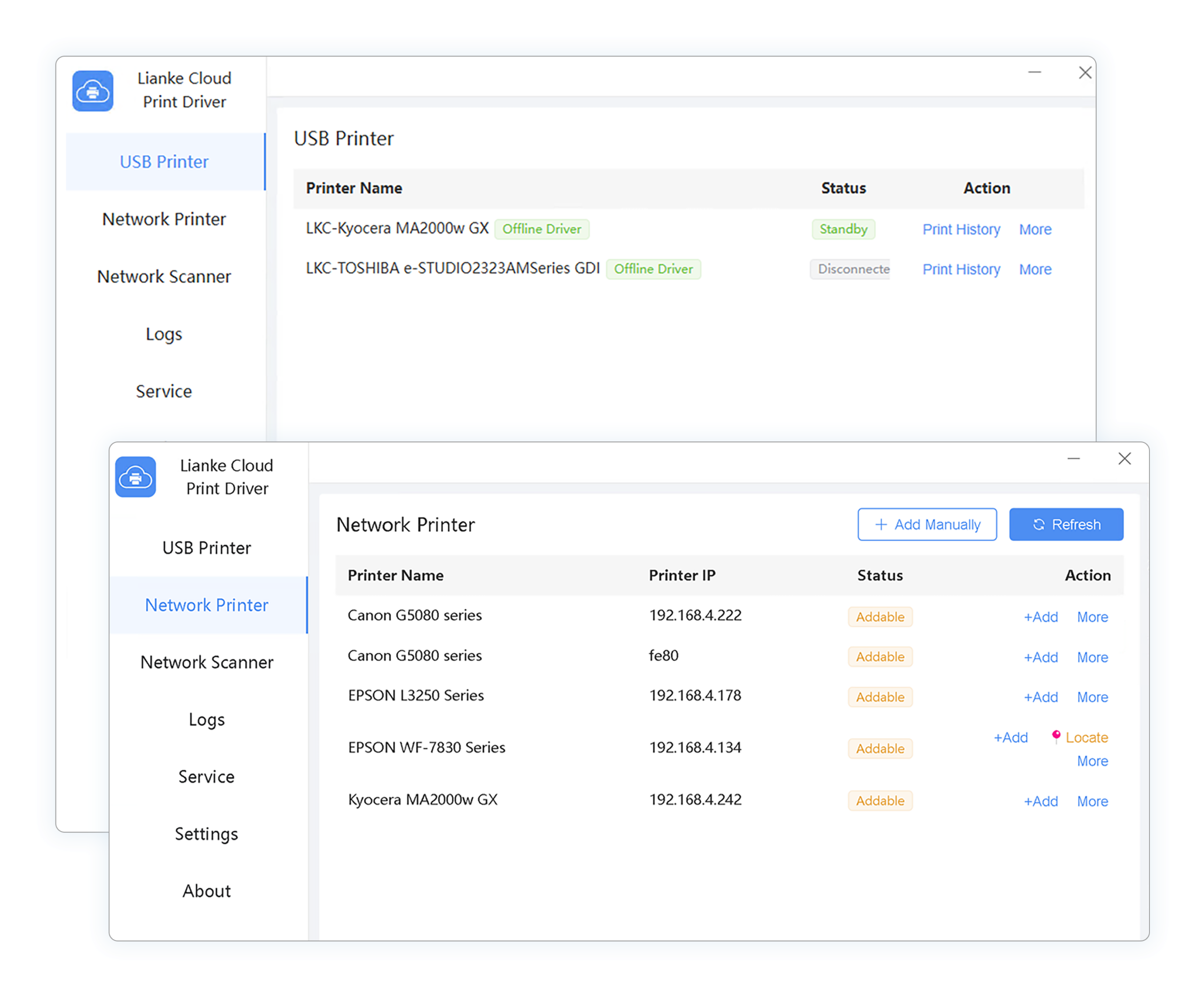Add the Kyocera MA2000w GX network printer
This screenshot has width=1204, height=998.
coord(1041,801)
